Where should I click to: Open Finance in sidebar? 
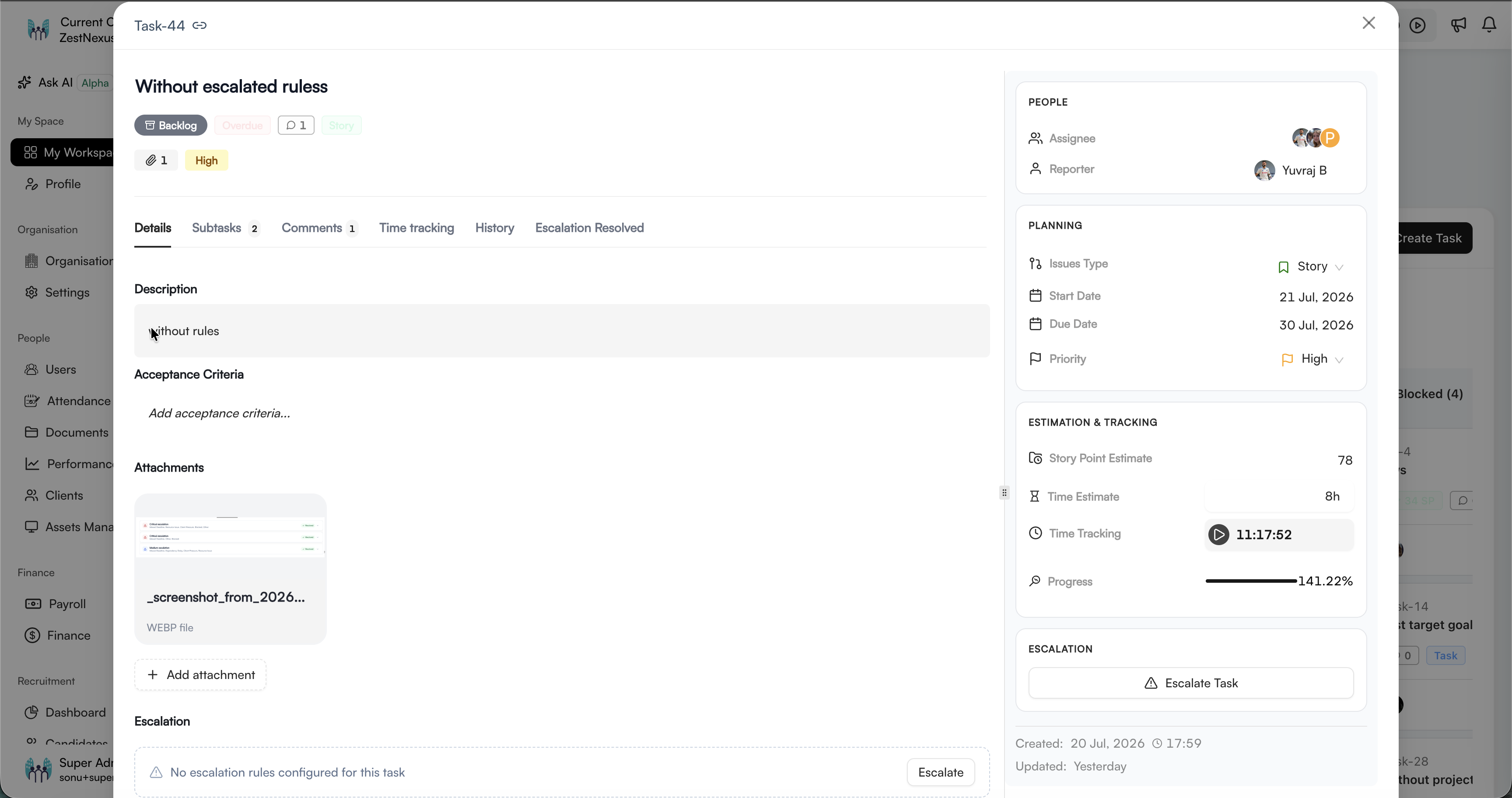pyautogui.click(x=57, y=635)
